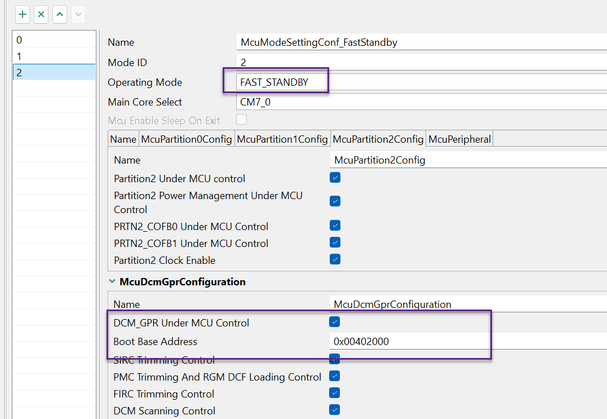Toggle FIRC Trimming Control checkbox
This screenshot has width=607, height=419.
coord(336,393)
